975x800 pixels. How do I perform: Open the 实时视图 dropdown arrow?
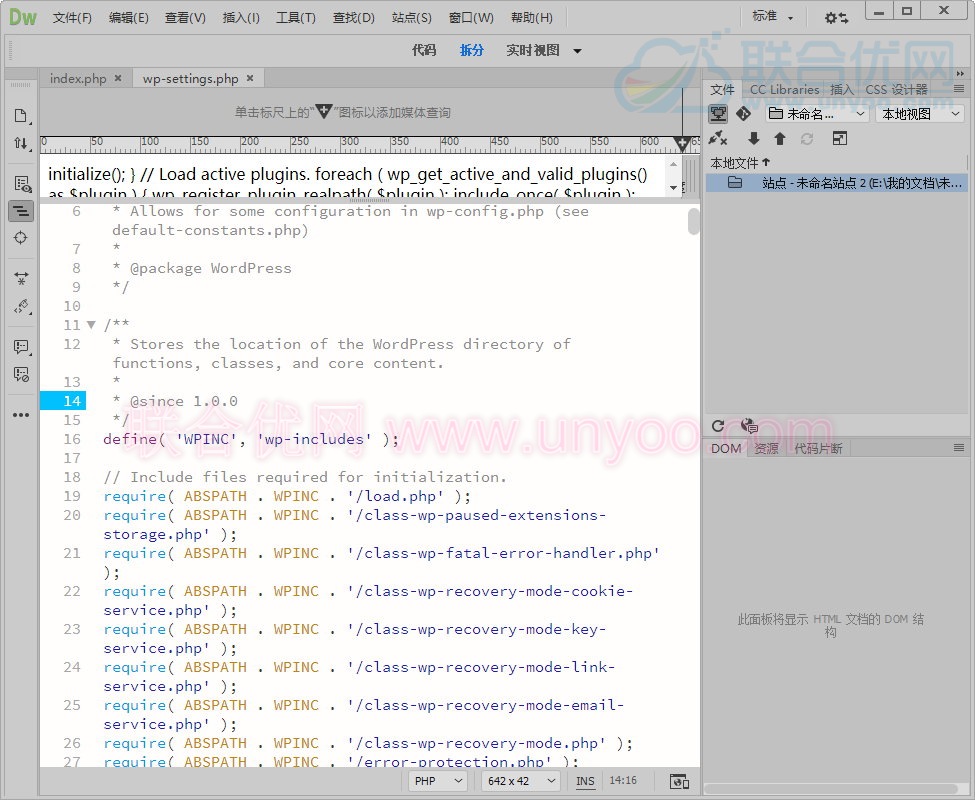click(x=578, y=51)
